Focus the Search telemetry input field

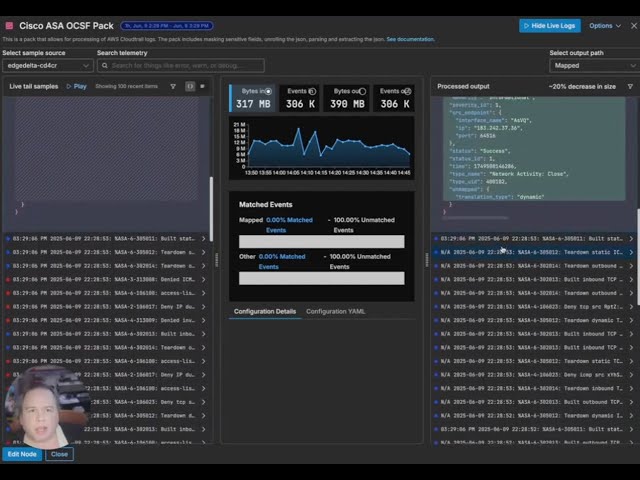tap(181, 65)
